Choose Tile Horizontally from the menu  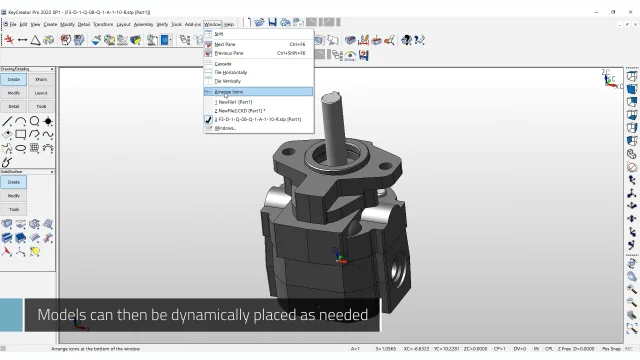pos(259,72)
